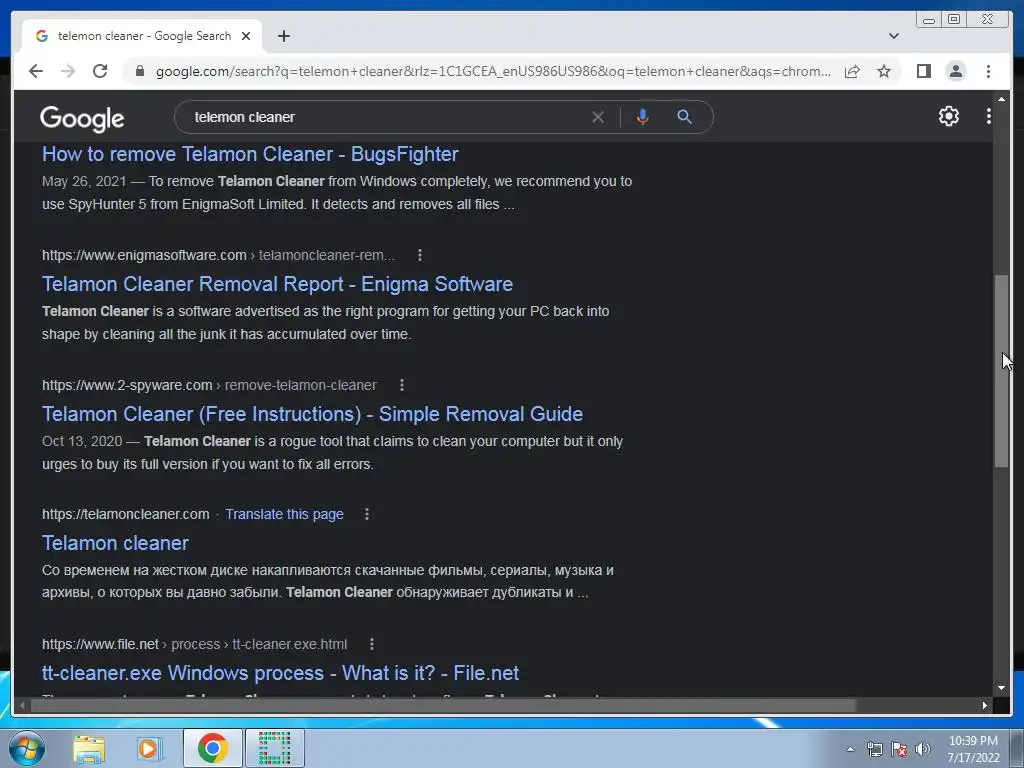Bookmark this page with the star
Image resolution: width=1024 pixels, height=768 pixels.
[x=884, y=71]
